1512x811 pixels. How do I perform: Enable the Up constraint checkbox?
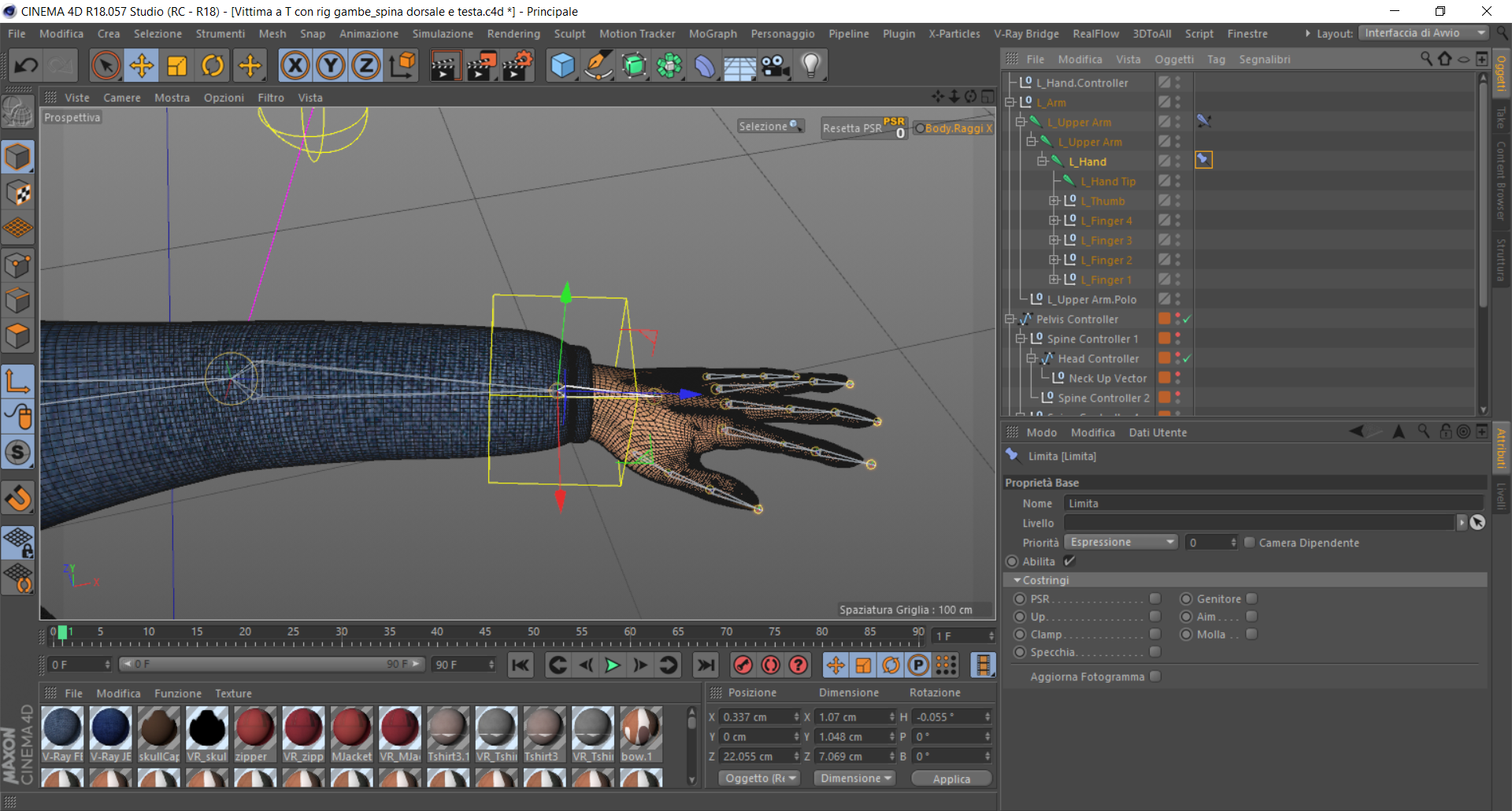coord(1155,617)
